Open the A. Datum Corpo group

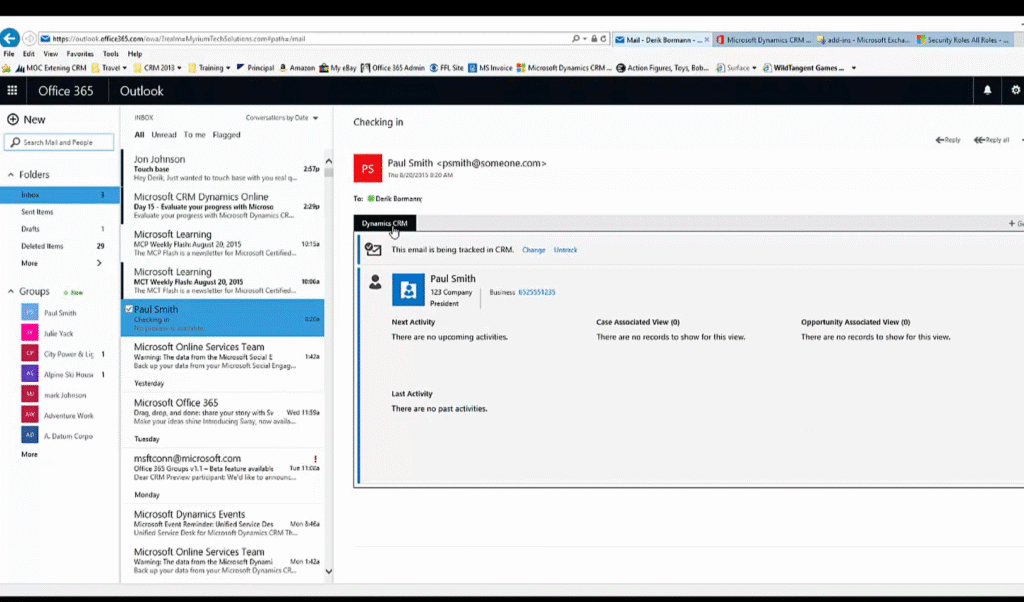59,436
